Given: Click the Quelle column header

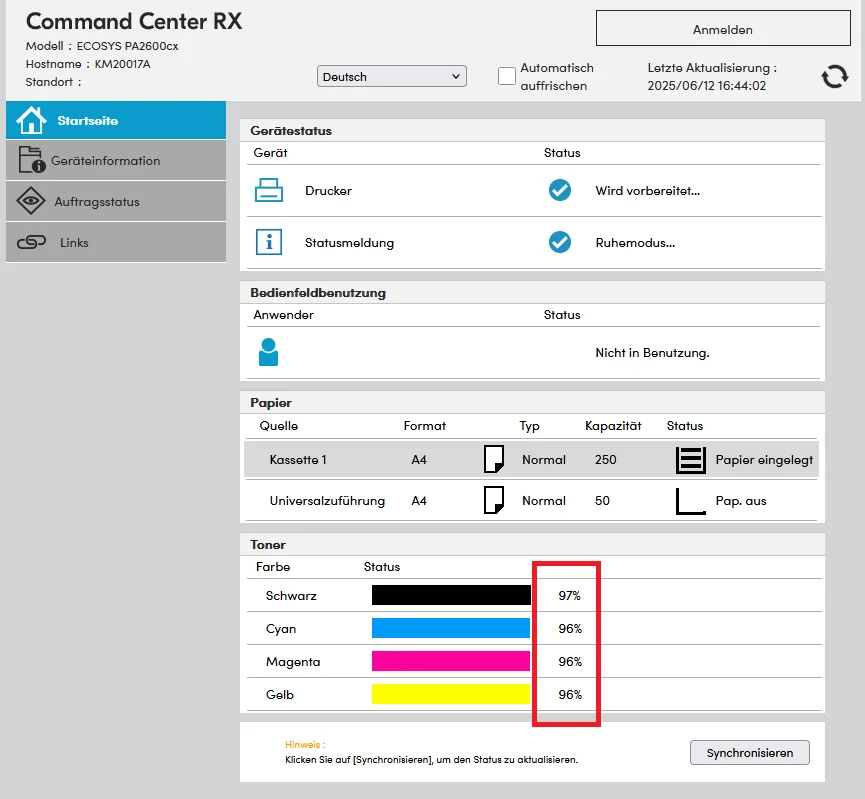Looking at the screenshot, I should 279,426.
